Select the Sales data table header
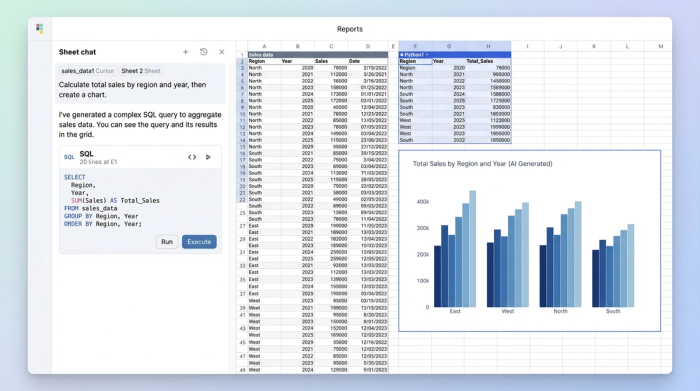Viewport: 700px width, 391px height. pos(318,54)
